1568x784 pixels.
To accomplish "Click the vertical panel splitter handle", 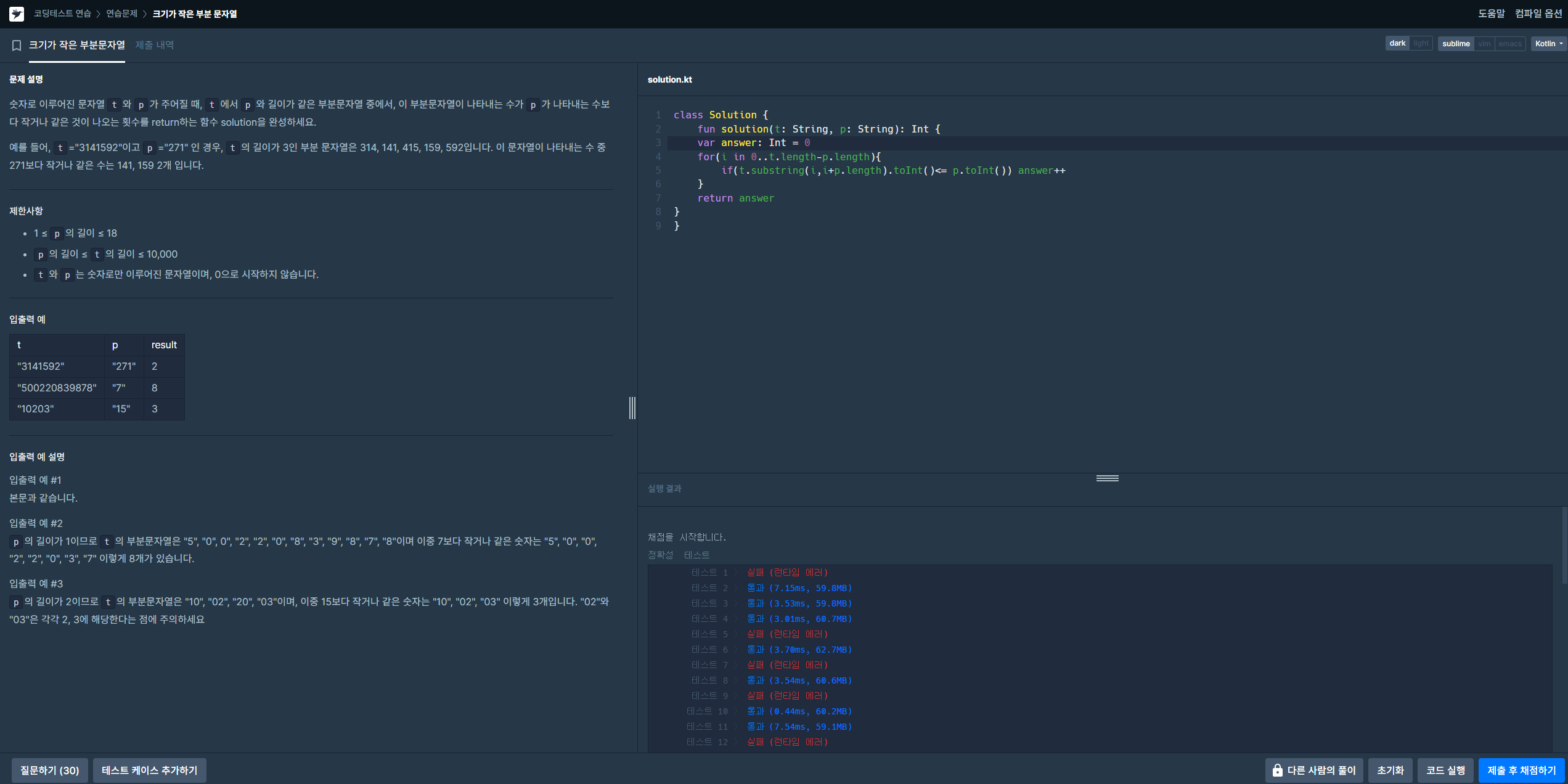I will coord(632,407).
